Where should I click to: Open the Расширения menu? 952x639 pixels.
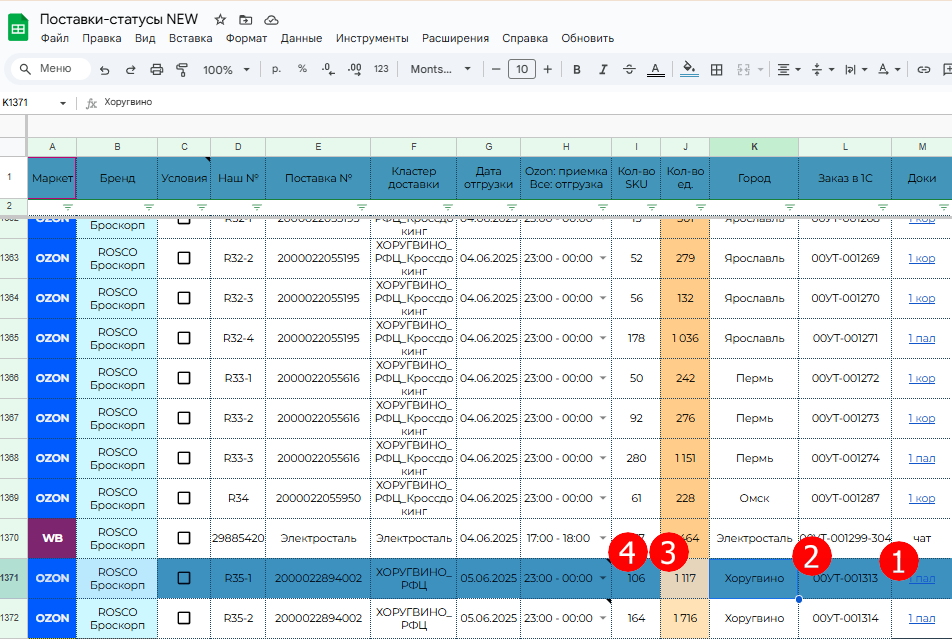click(x=455, y=38)
